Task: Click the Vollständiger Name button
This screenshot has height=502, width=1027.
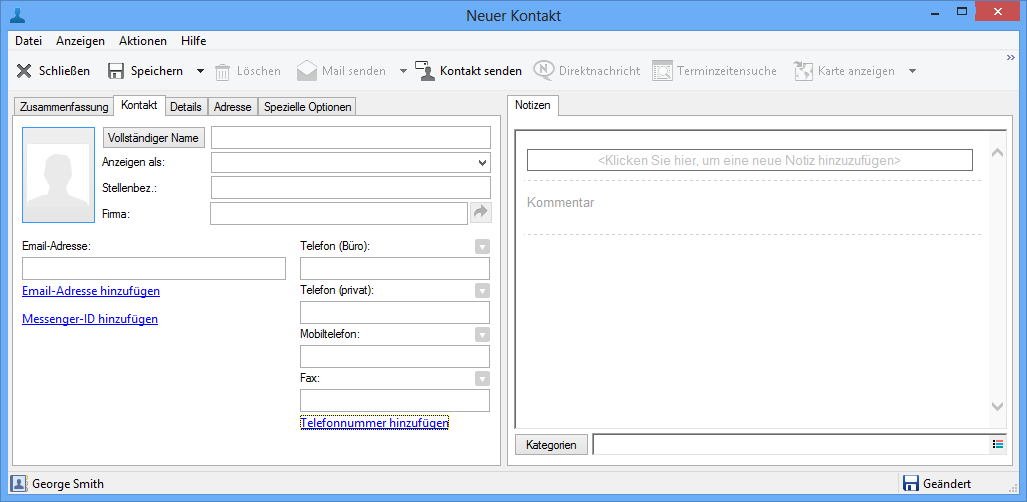Action: click(154, 138)
